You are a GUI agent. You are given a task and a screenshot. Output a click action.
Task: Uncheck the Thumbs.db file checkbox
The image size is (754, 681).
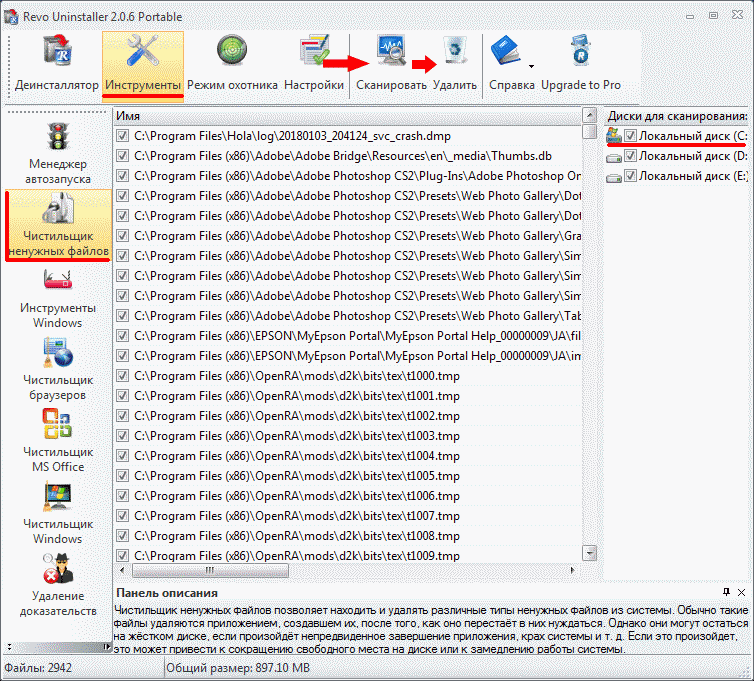pos(122,156)
